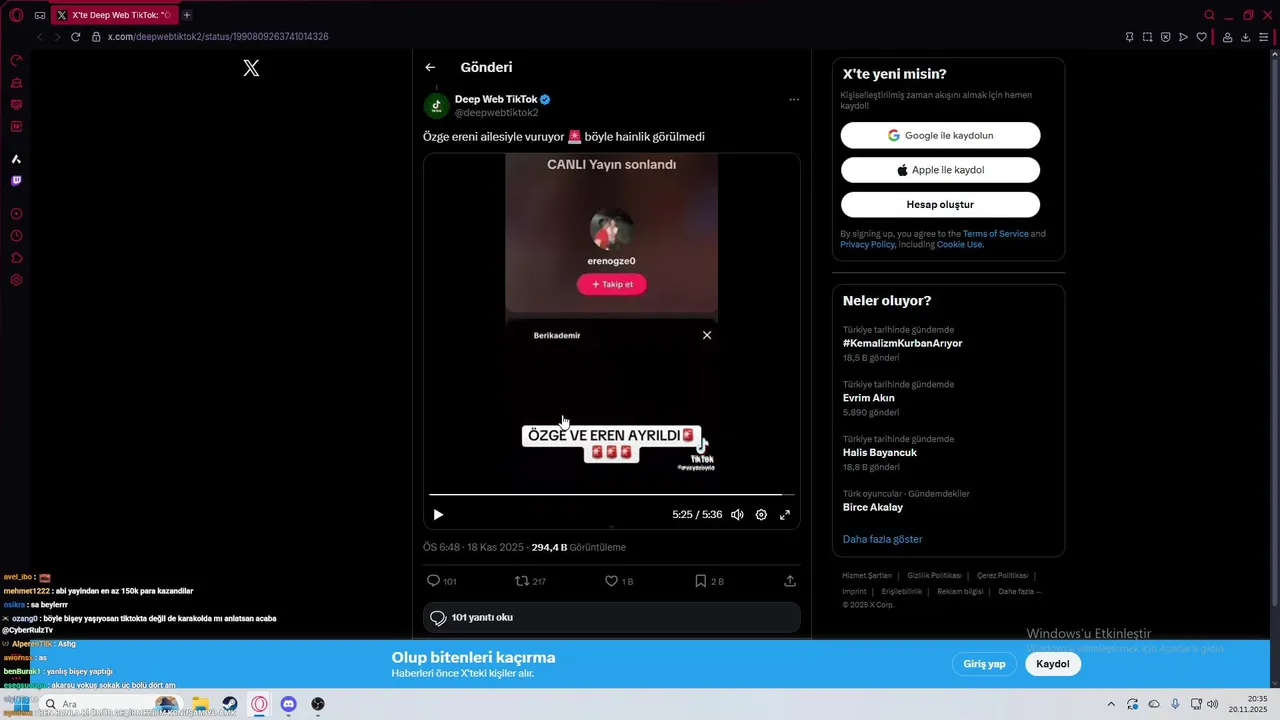Click Google ile kaydolun button
This screenshot has width=1280, height=720.
pos(940,135)
